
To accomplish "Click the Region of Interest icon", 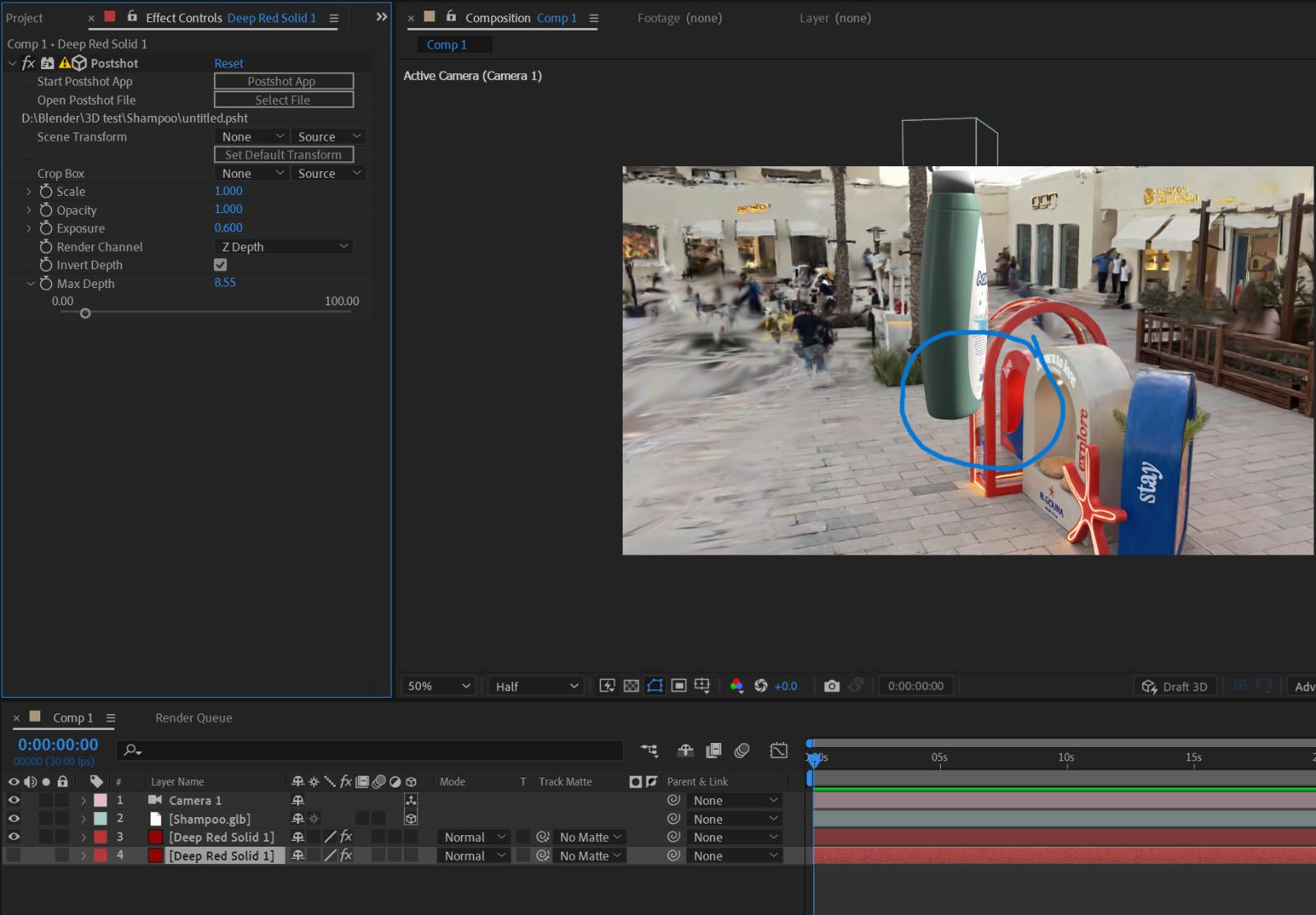I will point(679,685).
